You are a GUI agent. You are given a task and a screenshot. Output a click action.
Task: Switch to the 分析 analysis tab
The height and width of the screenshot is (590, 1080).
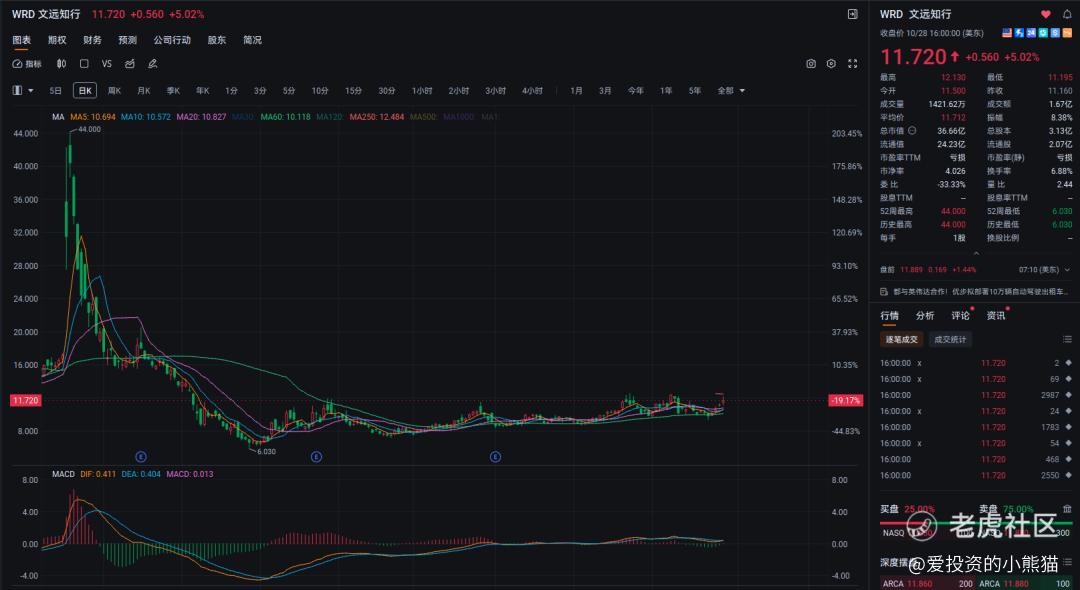925,316
